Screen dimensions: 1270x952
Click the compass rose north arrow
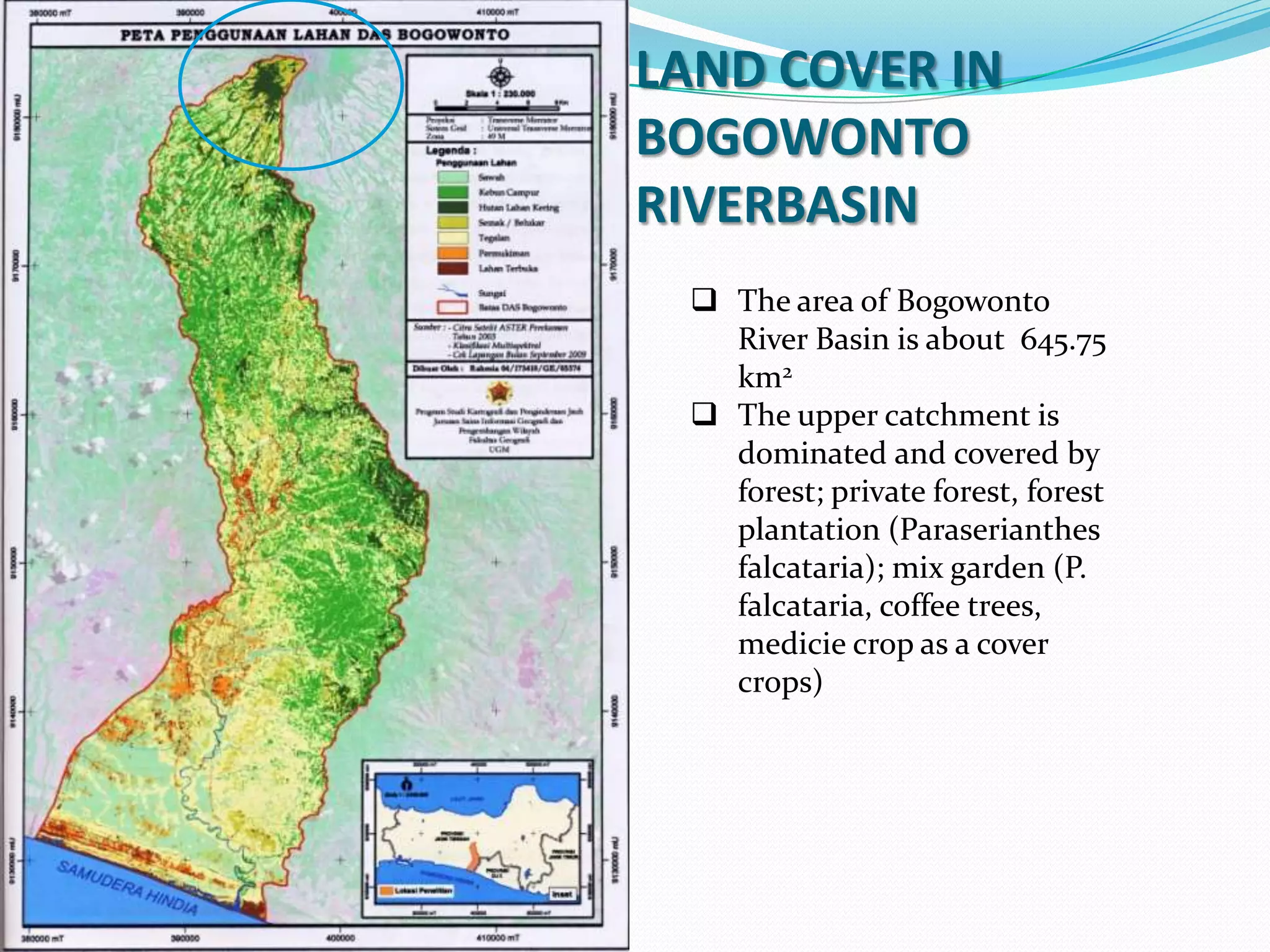[500, 76]
